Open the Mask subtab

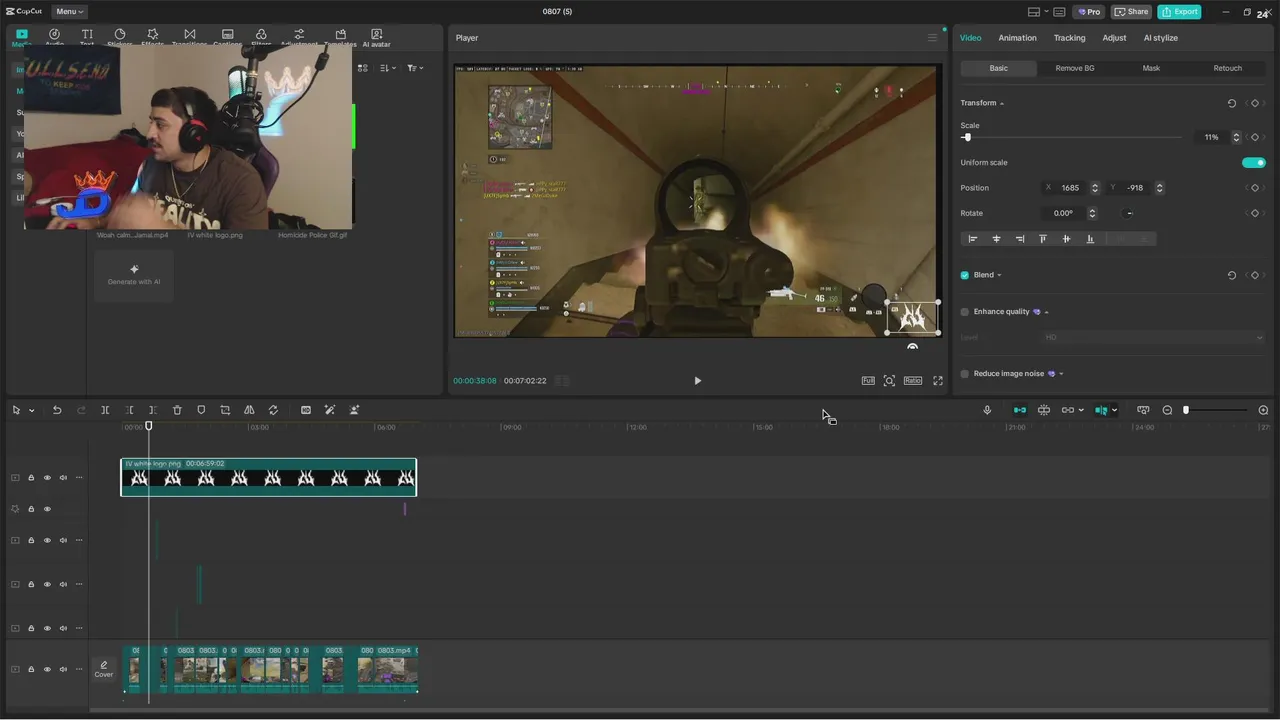[1151, 68]
